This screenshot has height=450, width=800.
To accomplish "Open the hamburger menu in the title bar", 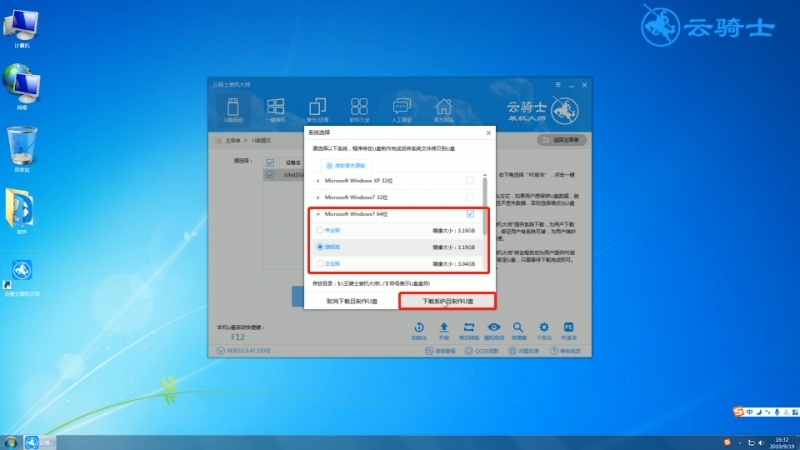I will [x=558, y=85].
